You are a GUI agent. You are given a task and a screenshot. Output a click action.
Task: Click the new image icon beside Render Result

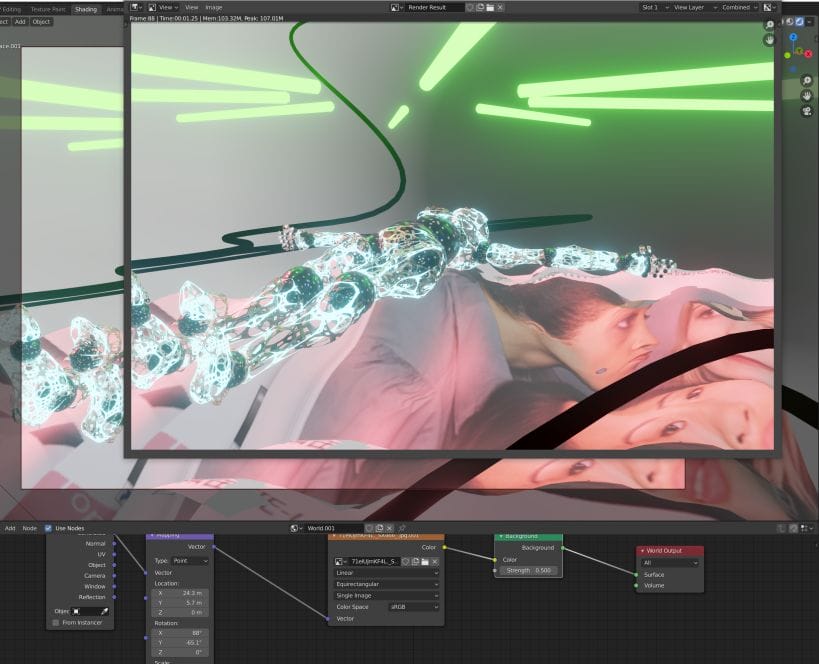(x=480, y=7)
